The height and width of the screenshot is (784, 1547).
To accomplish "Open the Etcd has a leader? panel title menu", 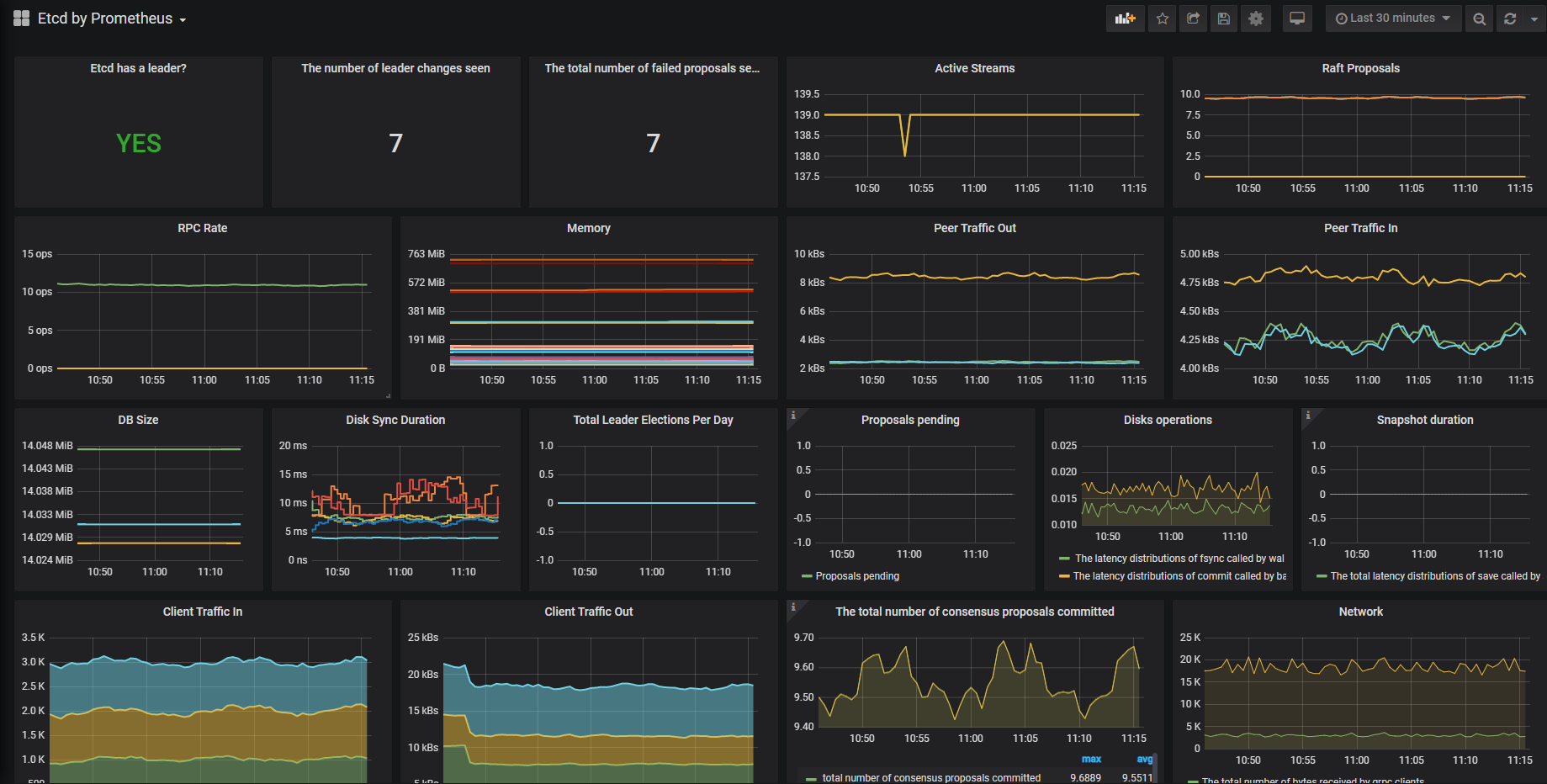I will (138, 68).
